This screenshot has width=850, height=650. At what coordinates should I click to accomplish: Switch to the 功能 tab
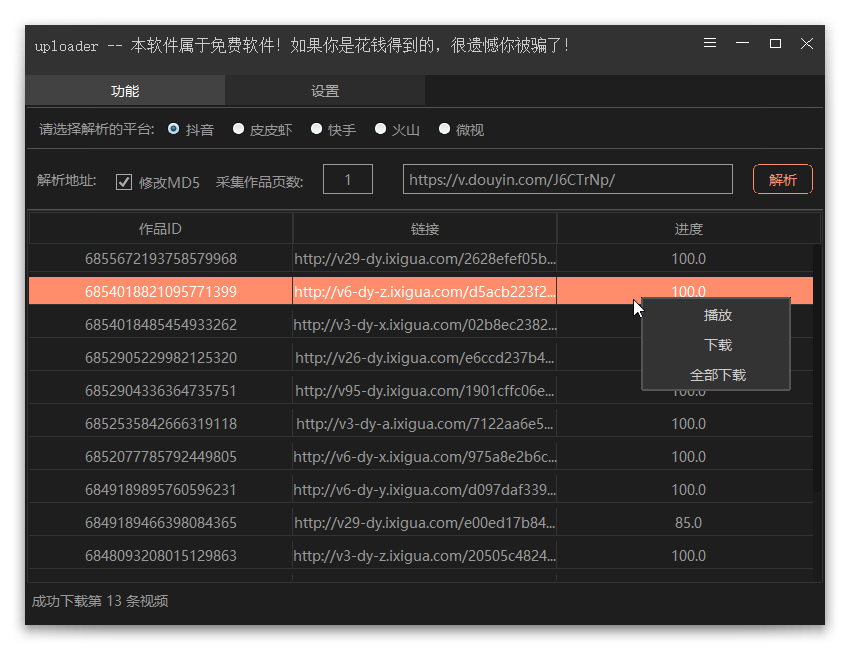pyautogui.click(x=125, y=91)
